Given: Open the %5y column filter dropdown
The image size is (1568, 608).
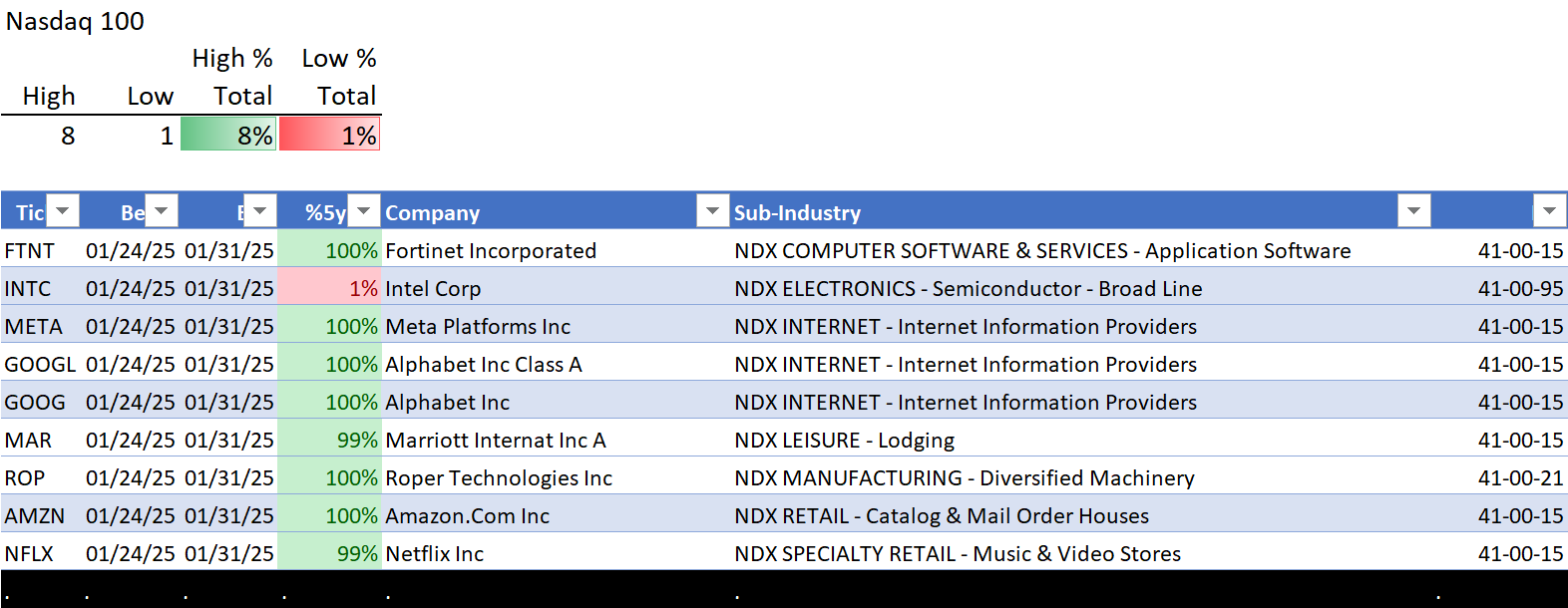Looking at the screenshot, I should [364, 211].
